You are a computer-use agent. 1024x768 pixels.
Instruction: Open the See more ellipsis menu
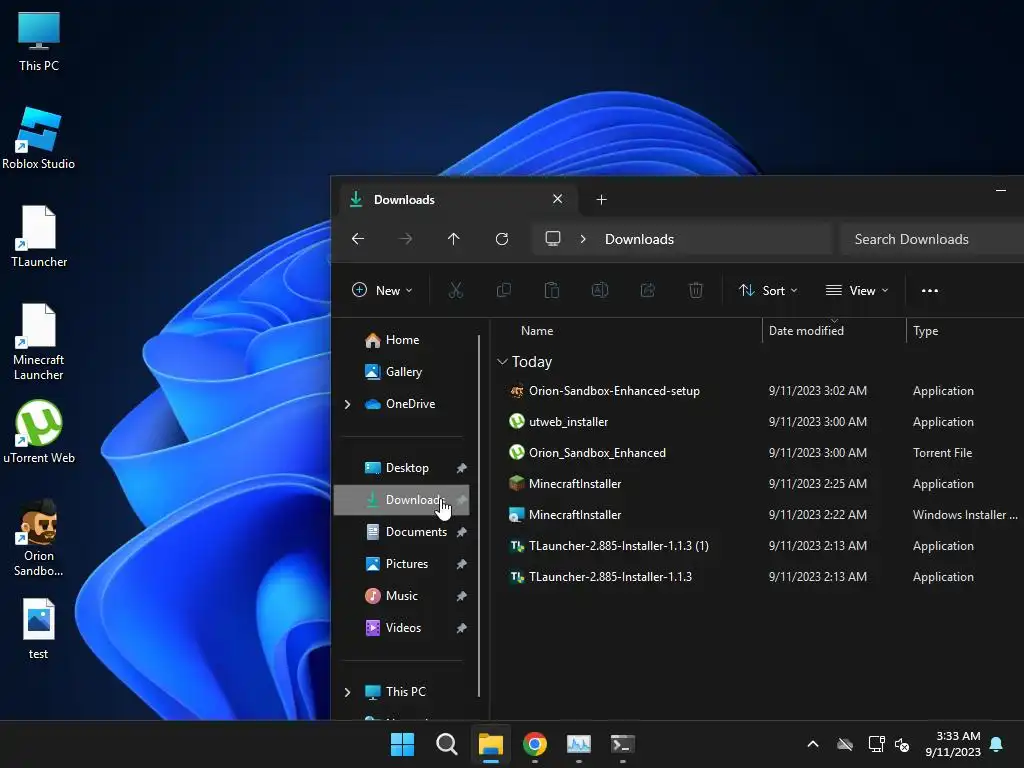[x=930, y=291]
